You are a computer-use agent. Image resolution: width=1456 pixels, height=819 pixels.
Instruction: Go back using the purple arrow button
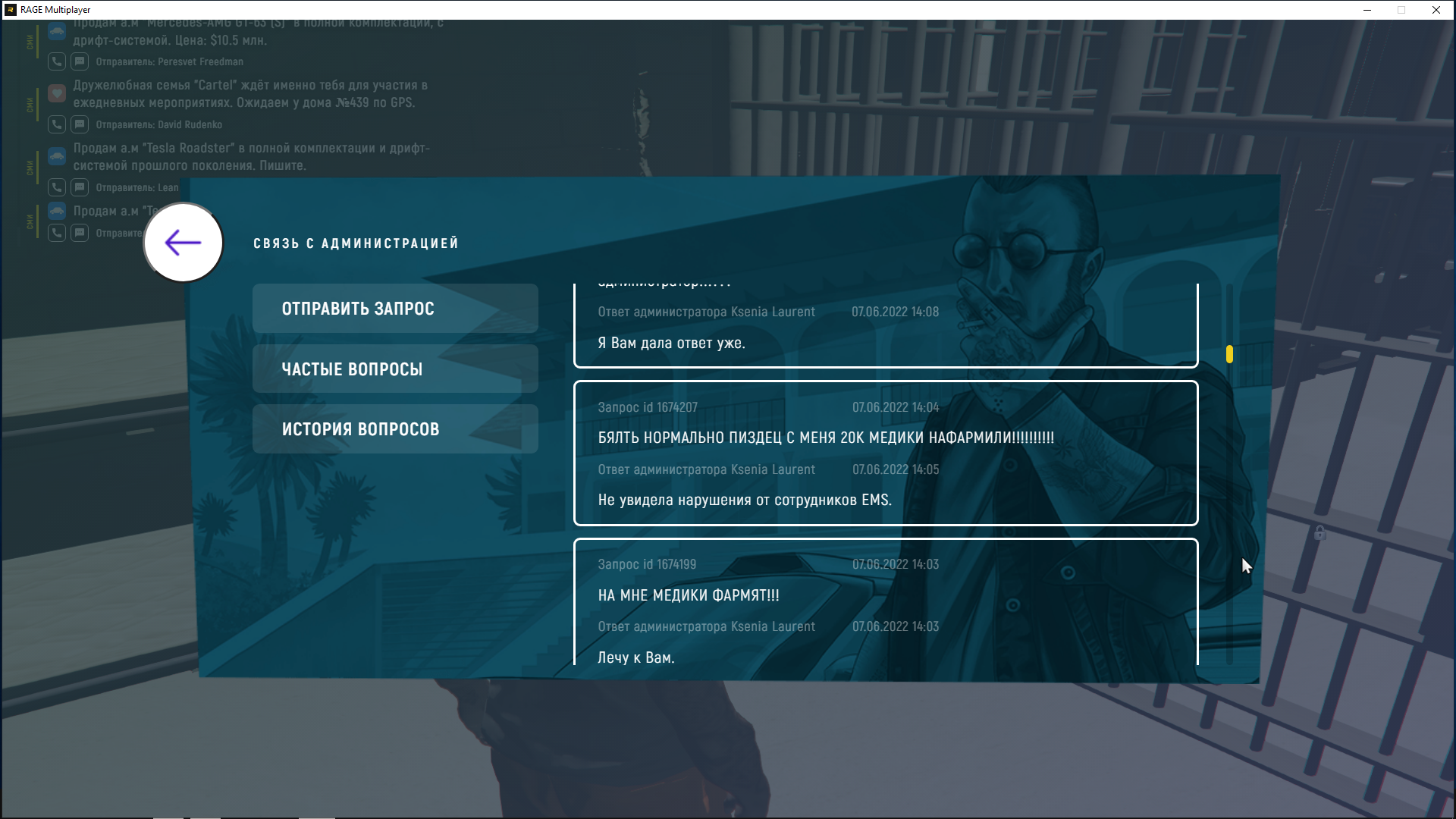click(x=183, y=243)
